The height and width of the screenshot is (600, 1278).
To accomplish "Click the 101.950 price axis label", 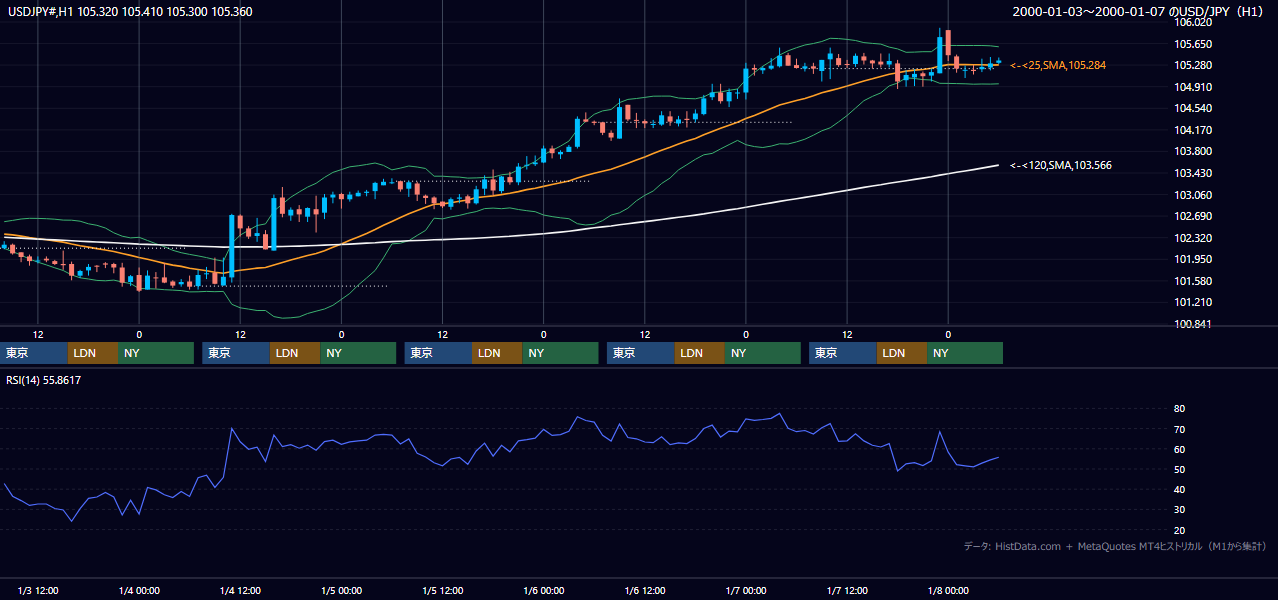I will (1194, 259).
